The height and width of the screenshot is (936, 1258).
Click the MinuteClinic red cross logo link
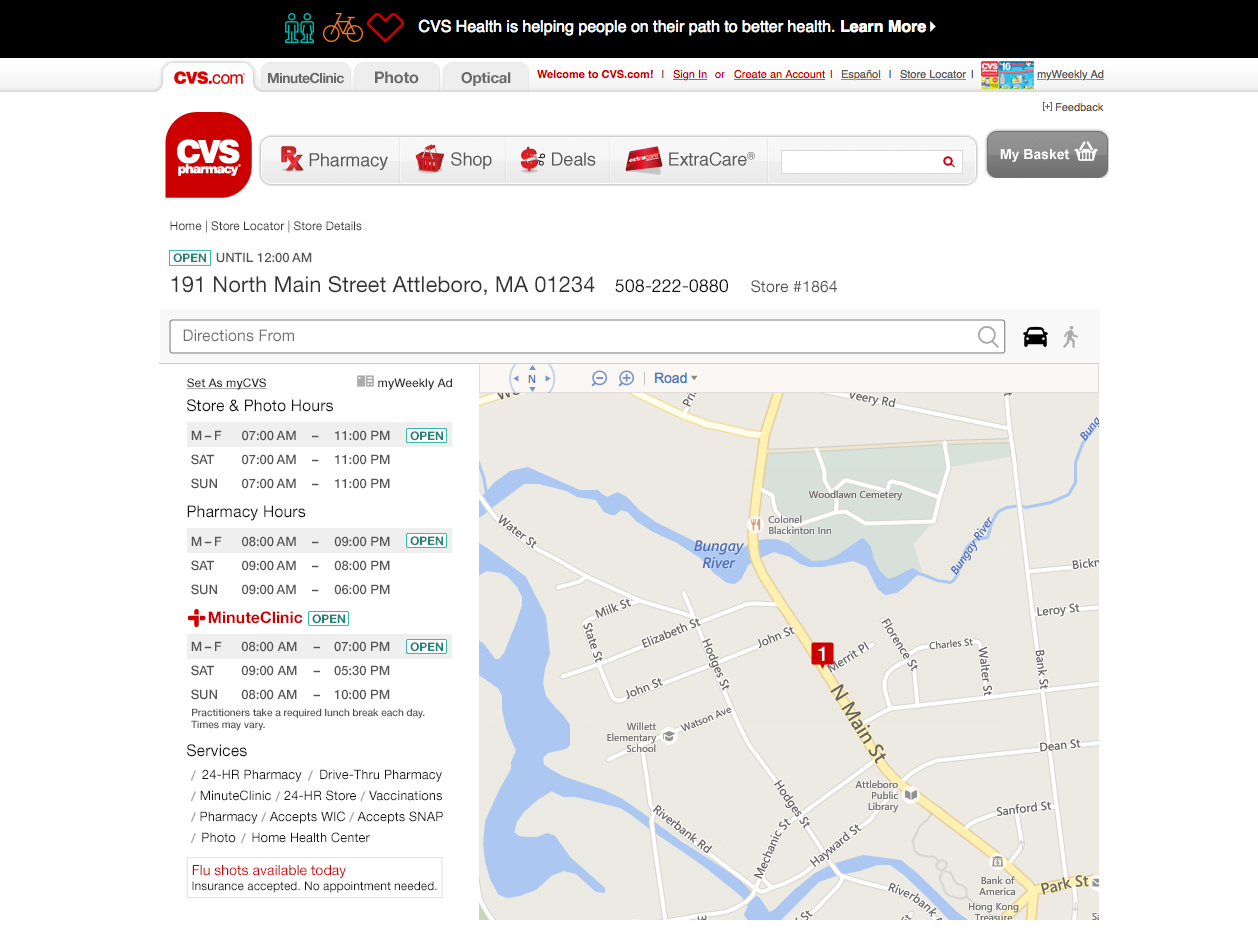245,618
